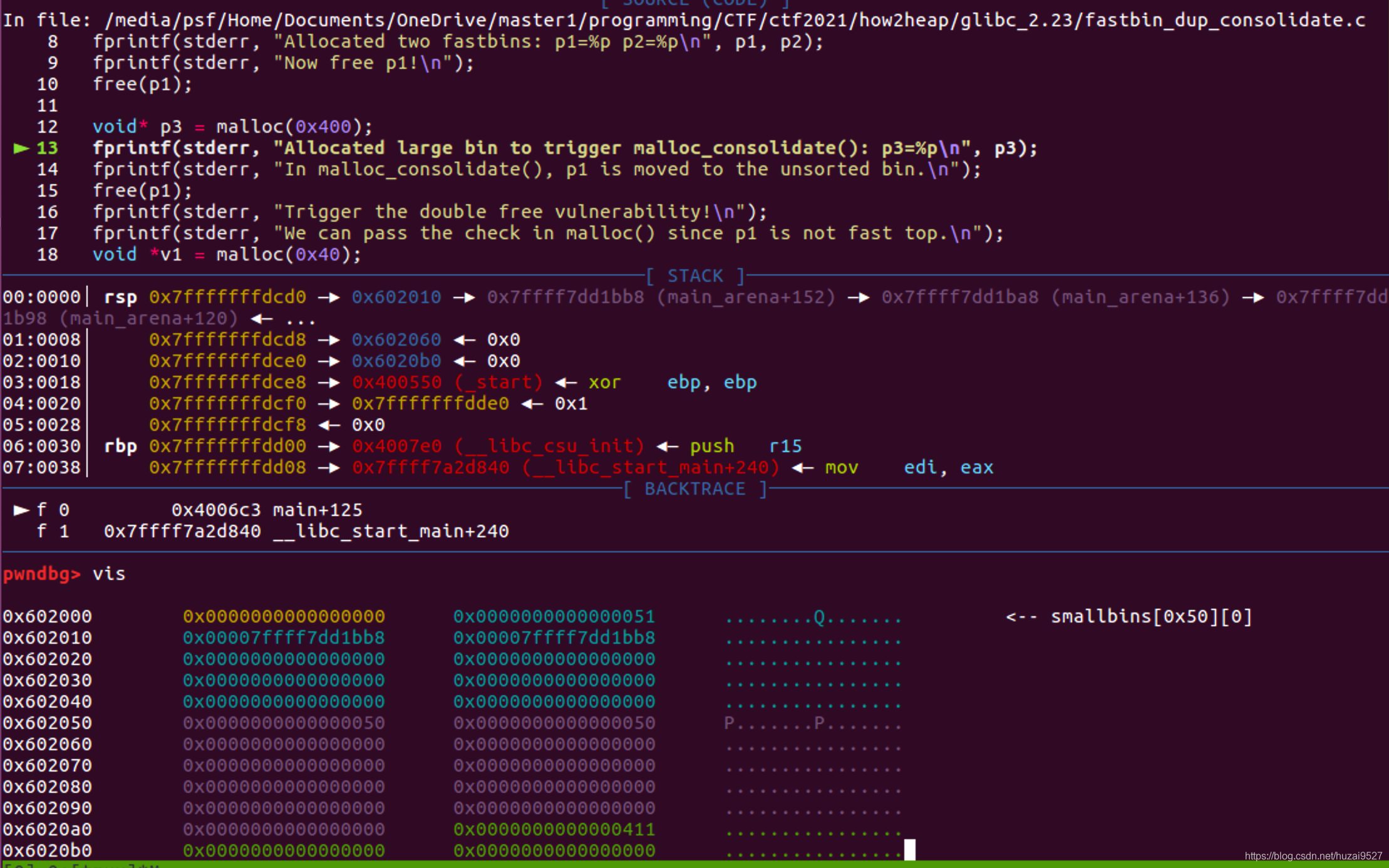Click stack address 0x7fffffffdcf8
The height and width of the screenshot is (868, 1389).
(x=227, y=425)
